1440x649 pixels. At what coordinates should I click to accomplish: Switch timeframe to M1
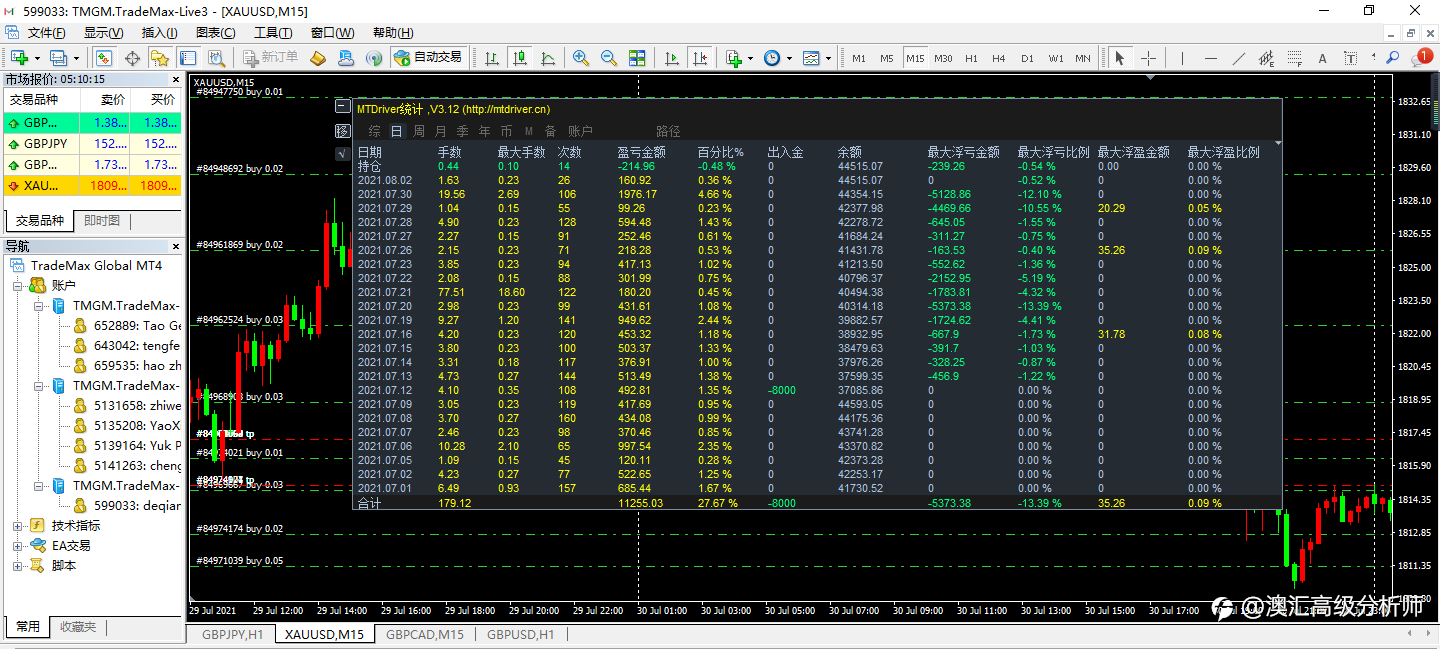(859, 58)
